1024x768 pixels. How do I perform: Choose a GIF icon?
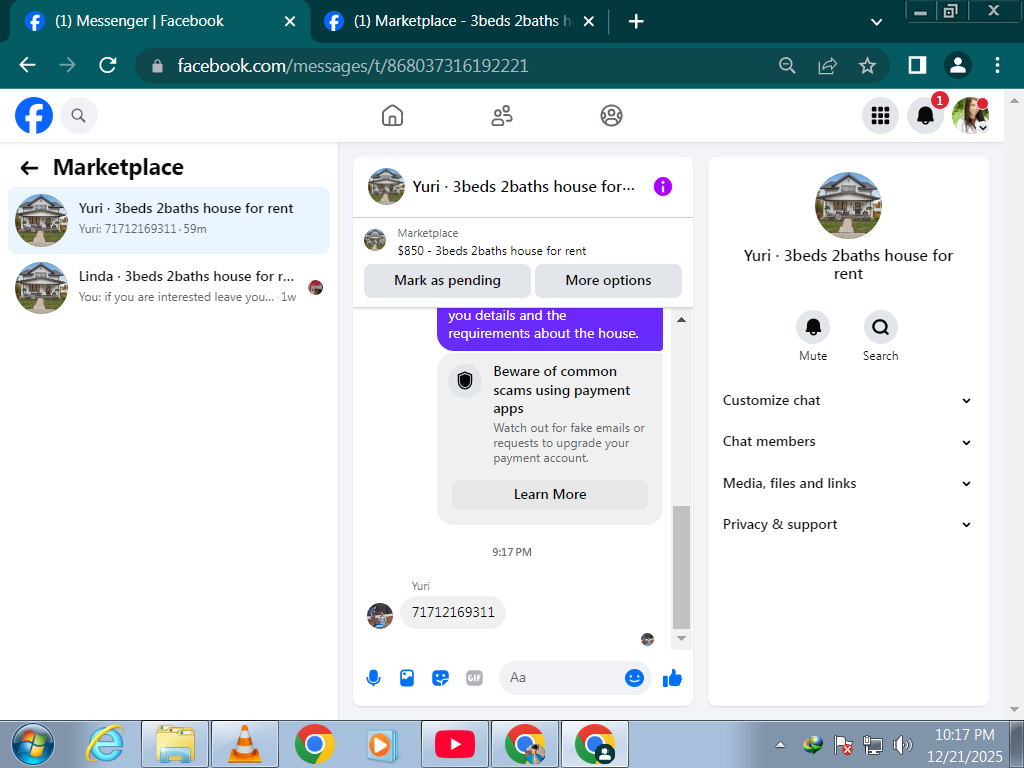(x=474, y=678)
